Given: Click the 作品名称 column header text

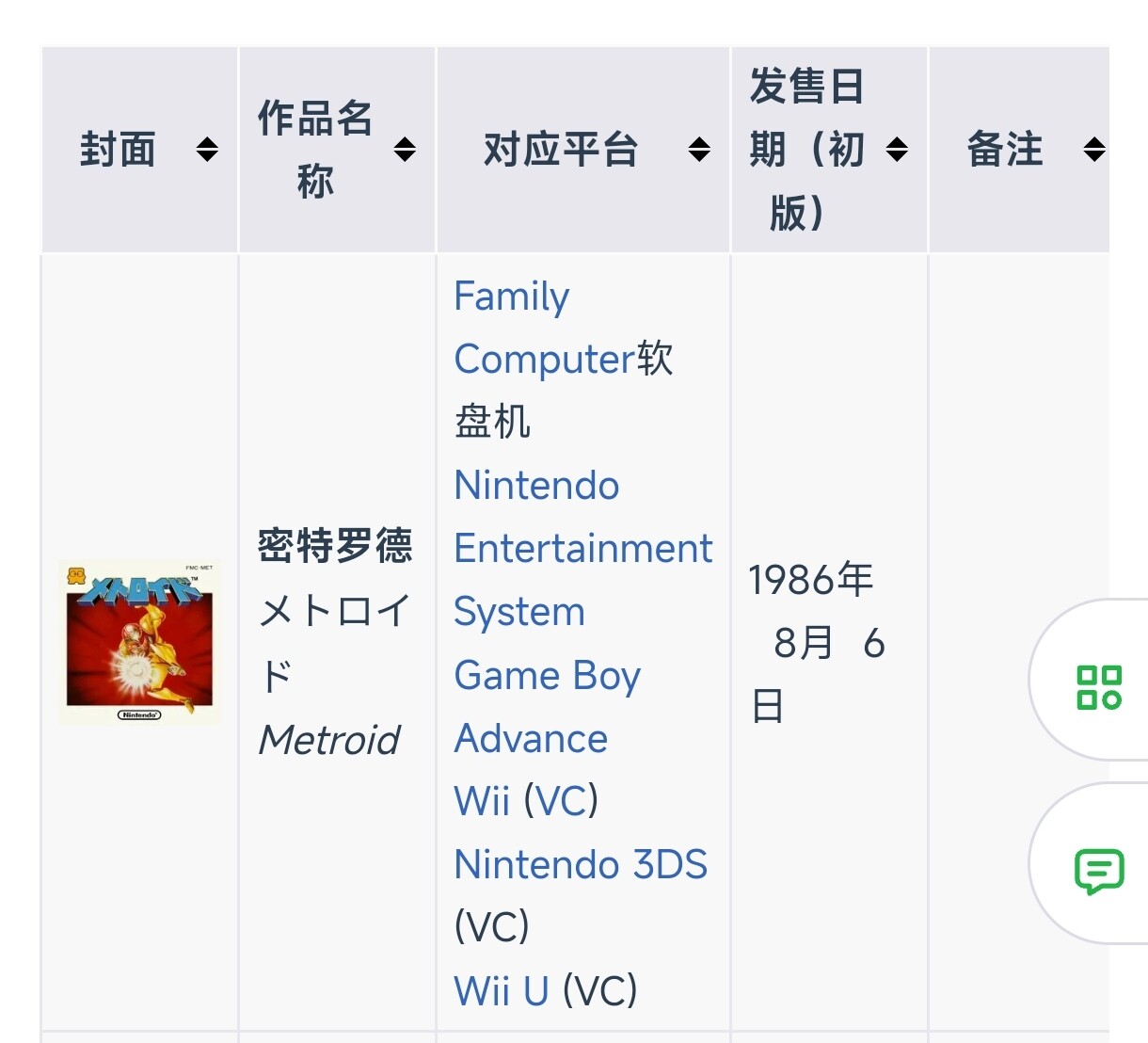Looking at the screenshot, I should pyautogui.click(x=315, y=150).
